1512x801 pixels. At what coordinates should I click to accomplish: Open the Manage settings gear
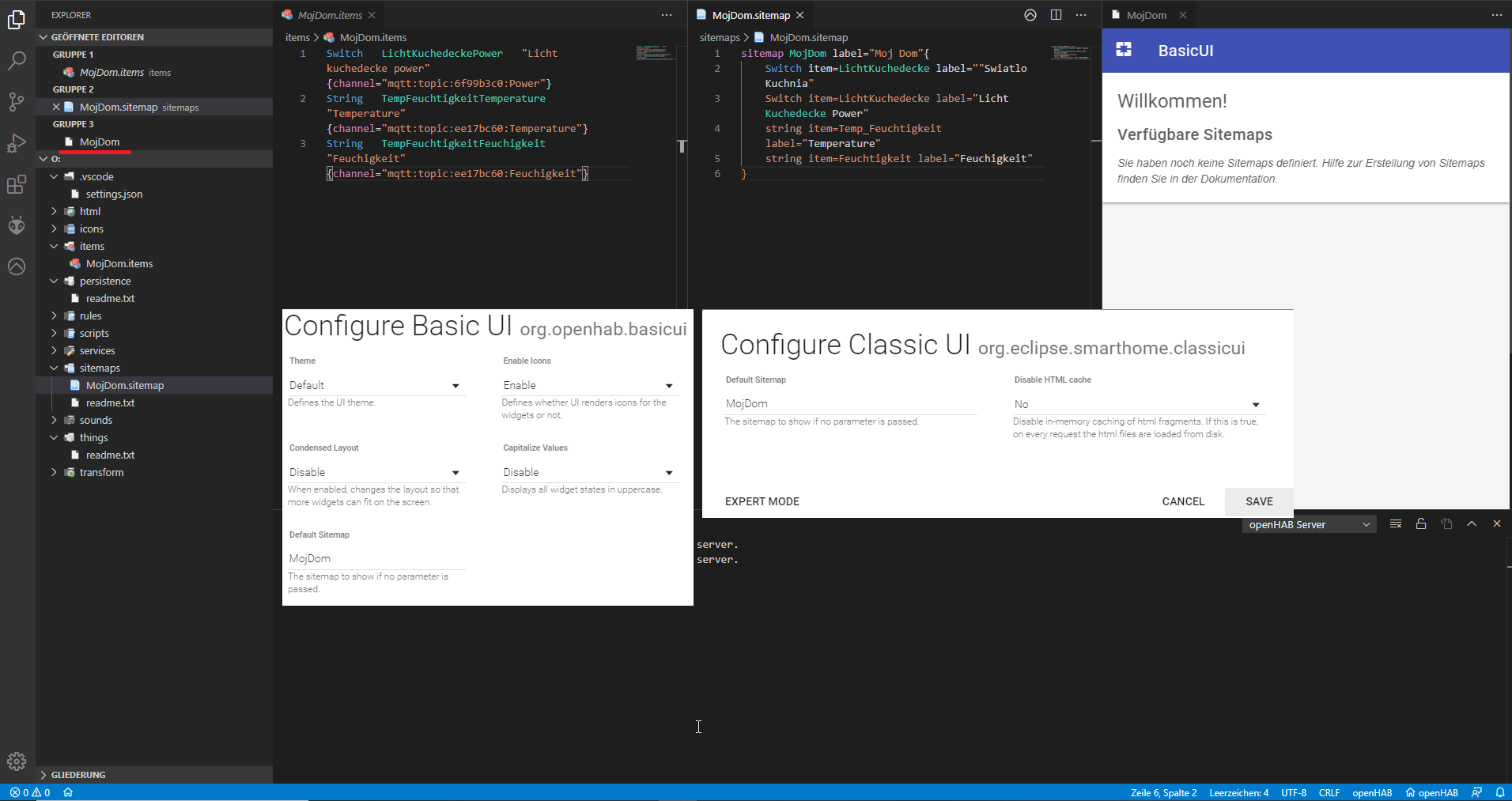click(17, 761)
